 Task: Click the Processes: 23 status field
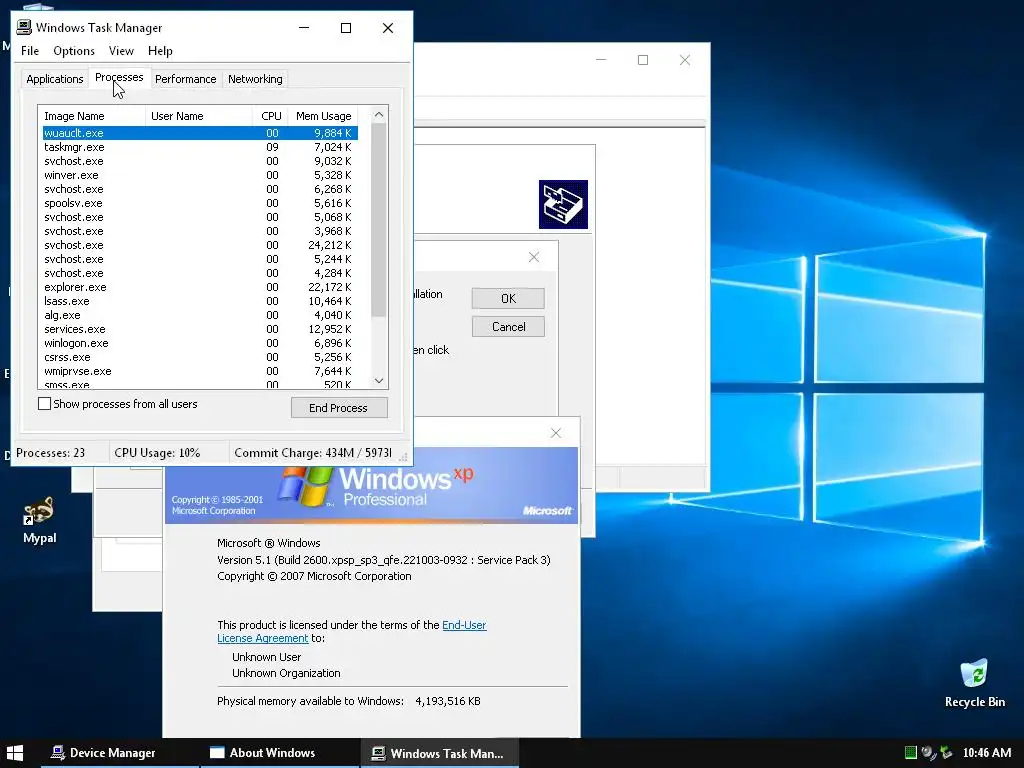[60, 453]
